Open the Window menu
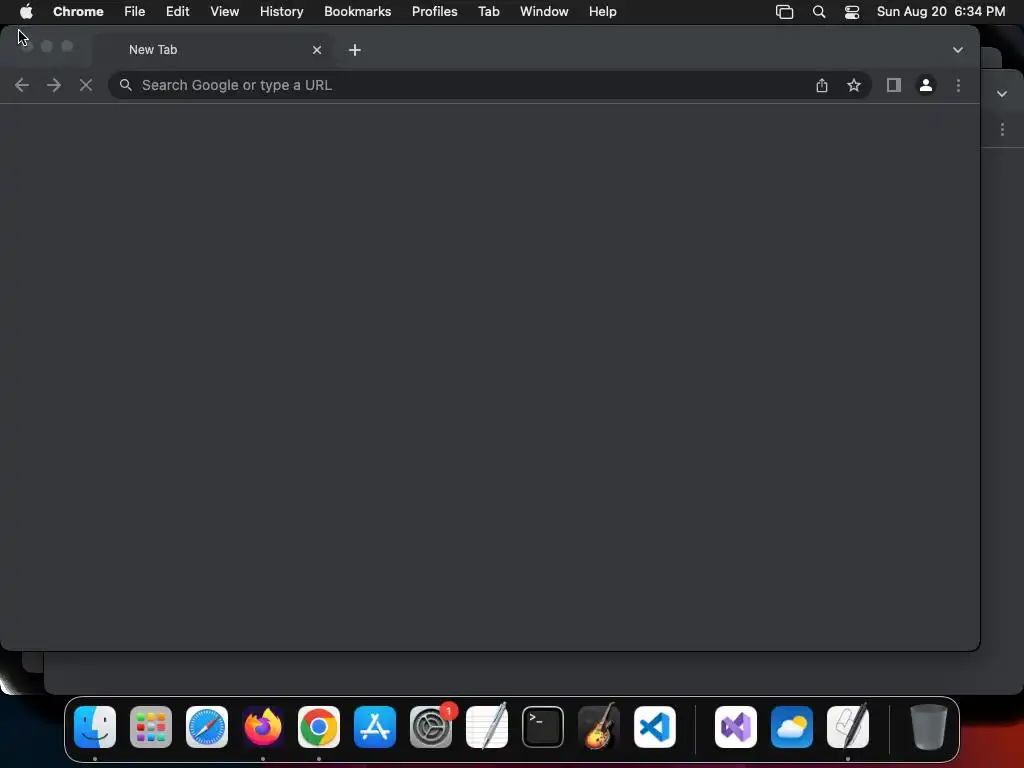Screen dimensions: 1024x768 click(544, 11)
